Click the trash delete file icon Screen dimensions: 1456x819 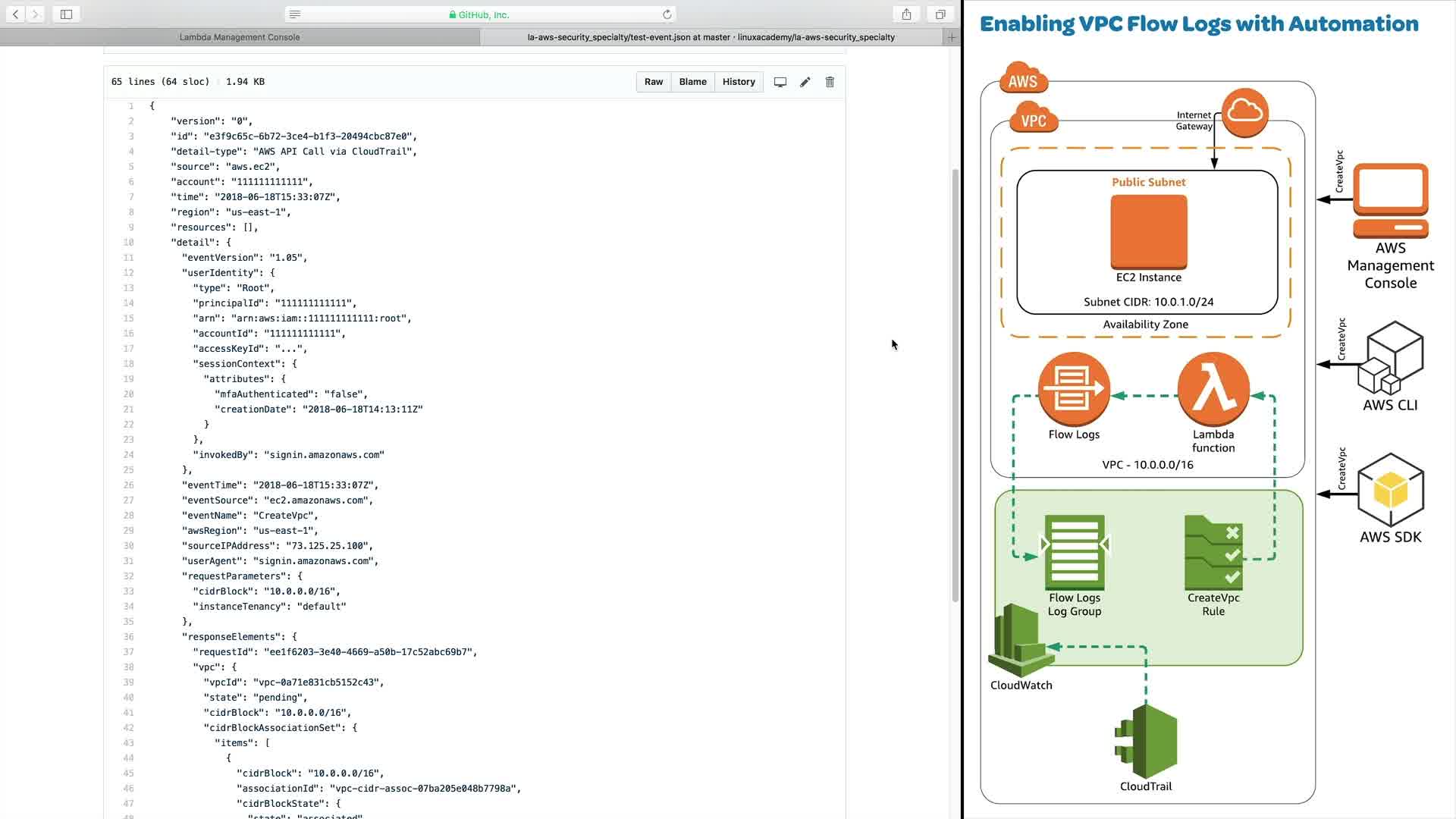pyautogui.click(x=830, y=82)
